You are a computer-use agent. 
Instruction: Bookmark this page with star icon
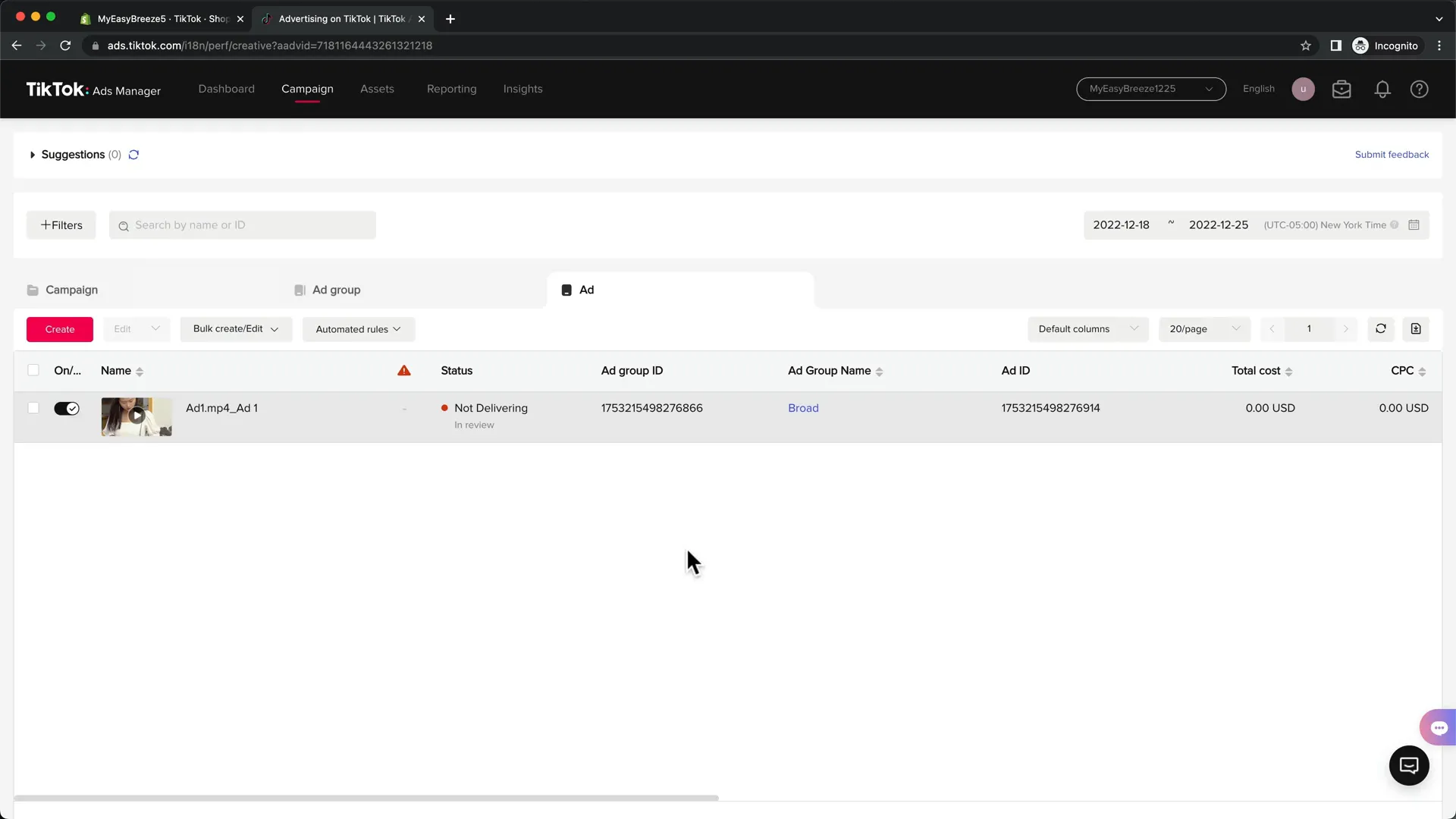[1306, 45]
